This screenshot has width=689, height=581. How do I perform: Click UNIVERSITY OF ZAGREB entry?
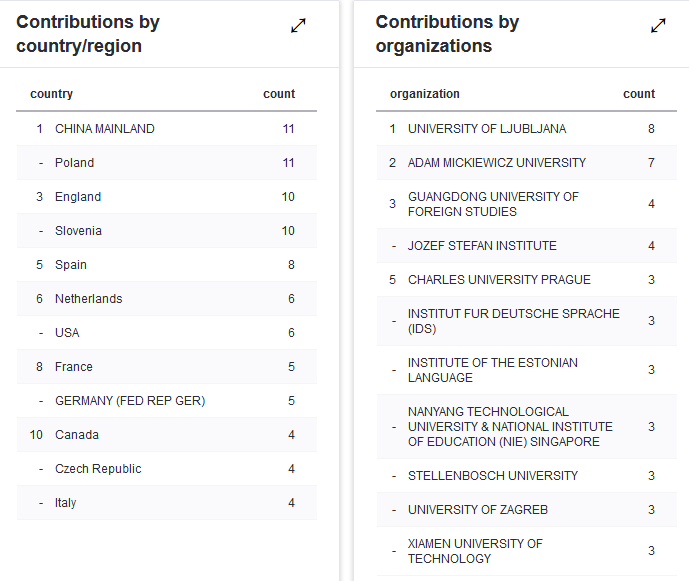[x=478, y=510]
